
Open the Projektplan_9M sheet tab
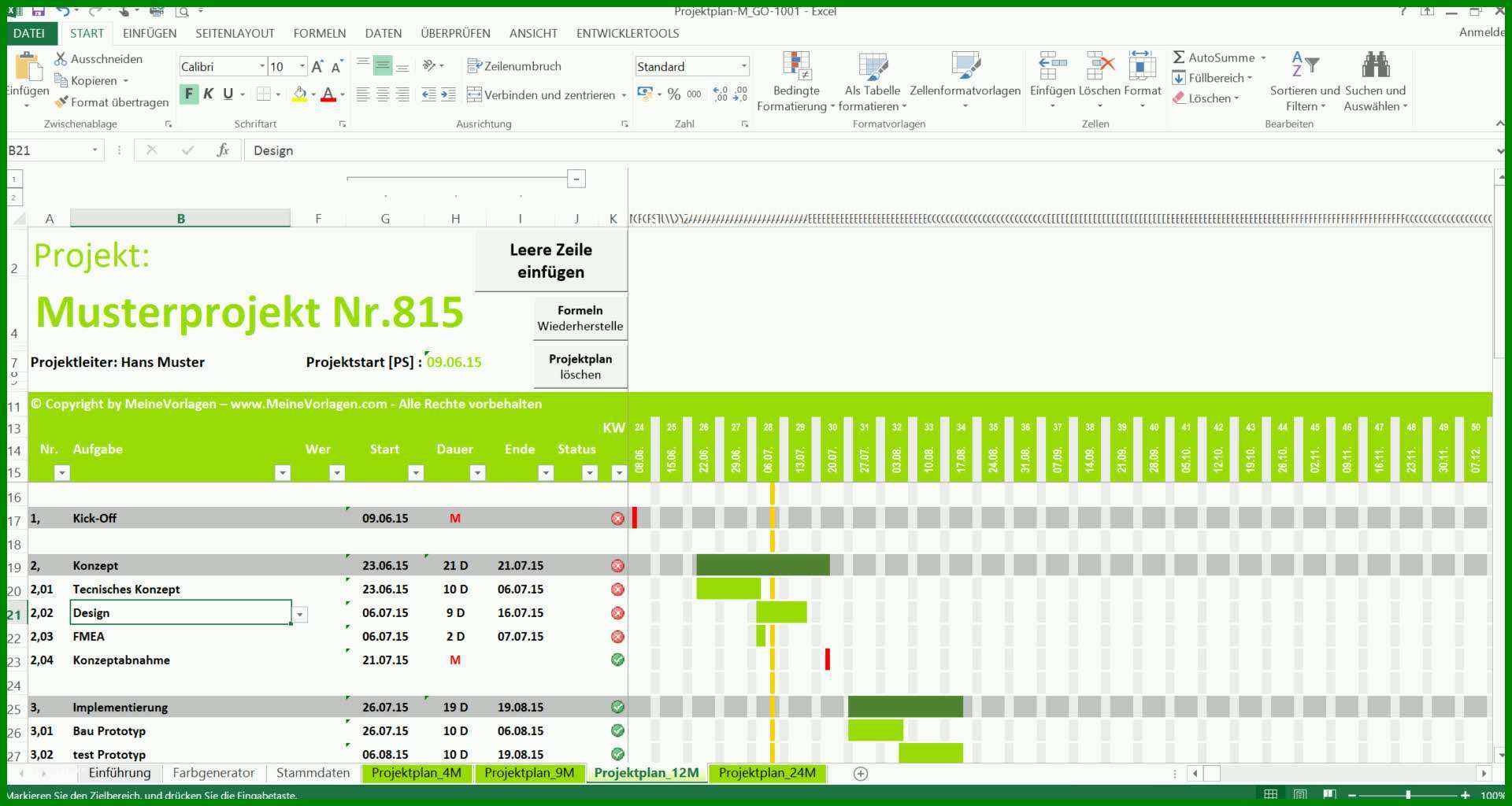(529, 773)
